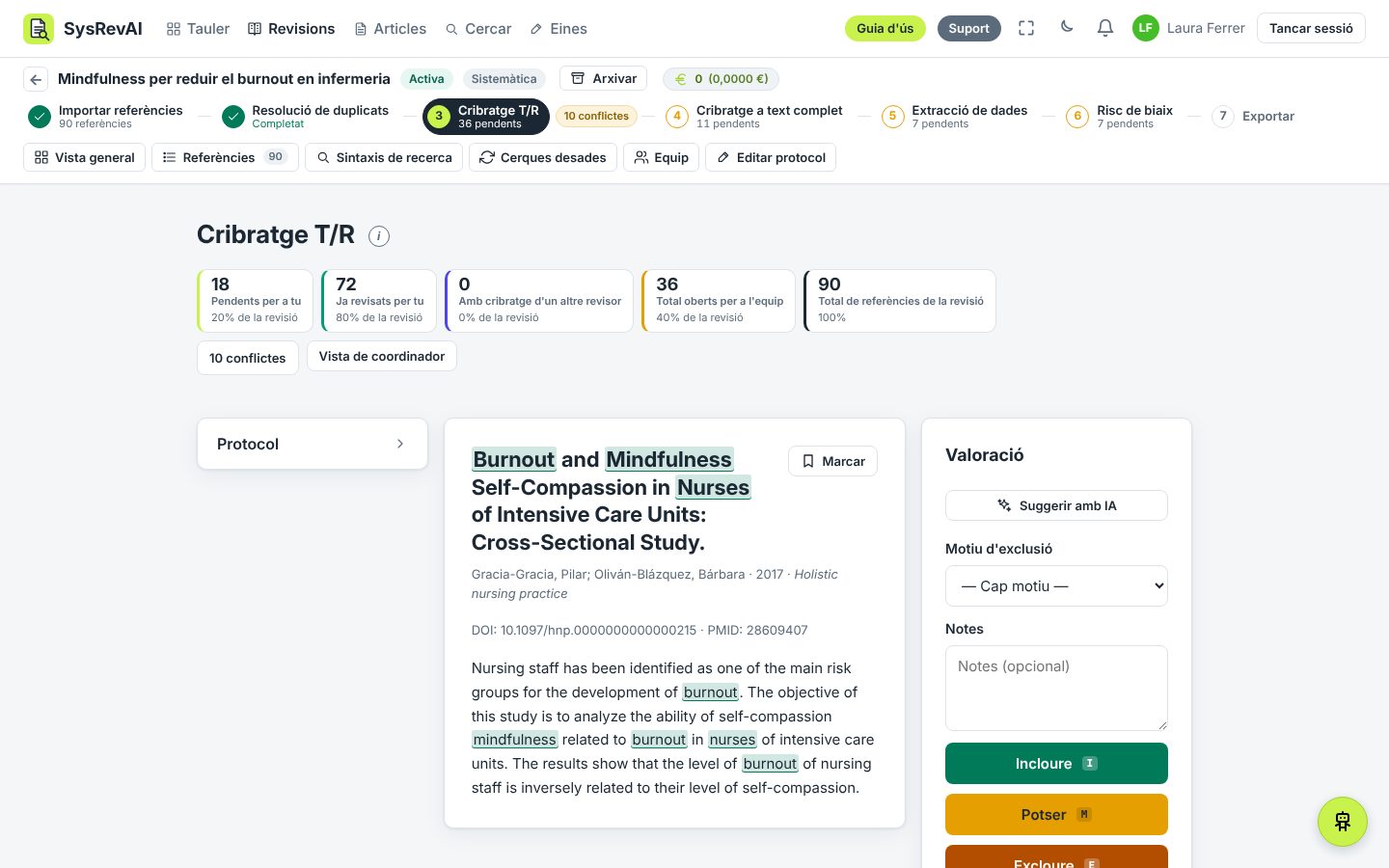
Task: Open step 5 Extracció de dades
Action: coord(954,117)
